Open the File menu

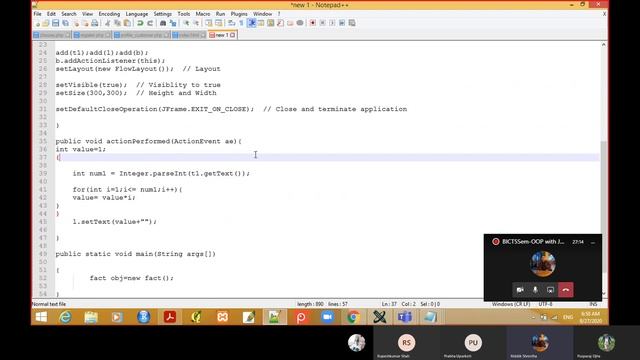(x=38, y=14)
